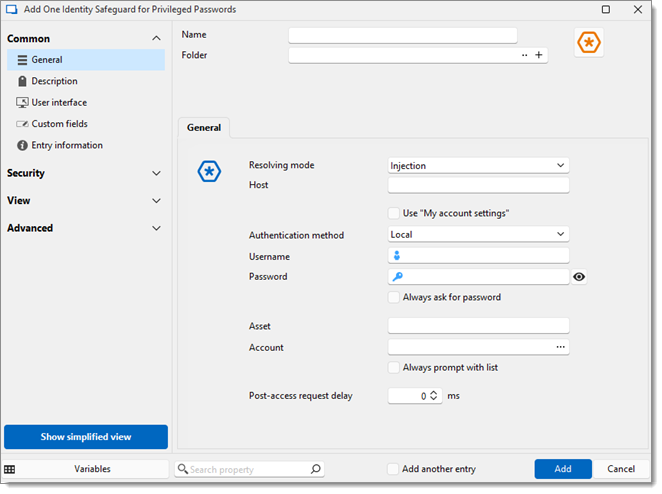Click the grid icon beside Variables
This screenshot has height=494, width=662.
9,469
